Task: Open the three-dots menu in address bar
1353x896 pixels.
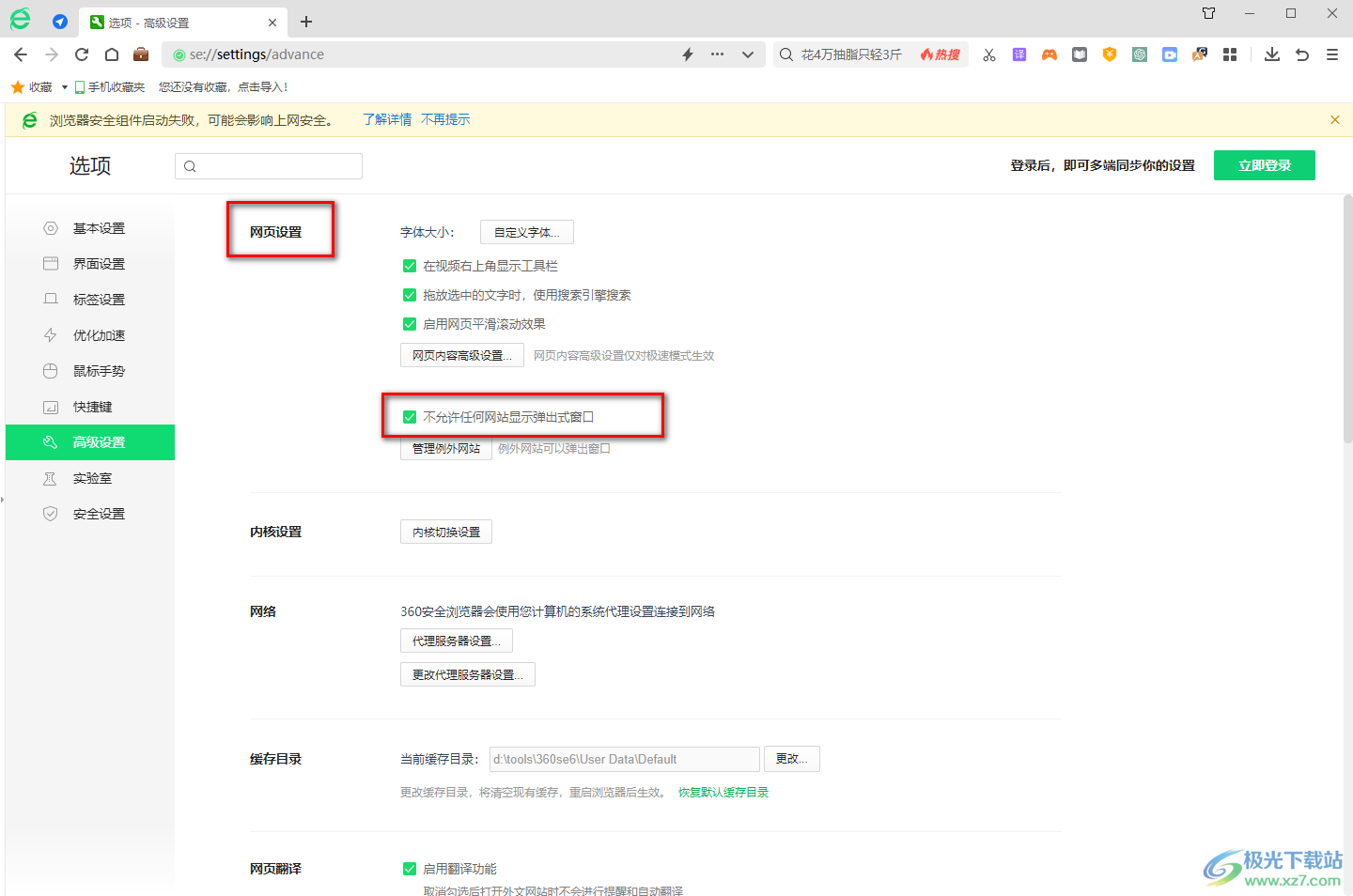Action: point(718,54)
